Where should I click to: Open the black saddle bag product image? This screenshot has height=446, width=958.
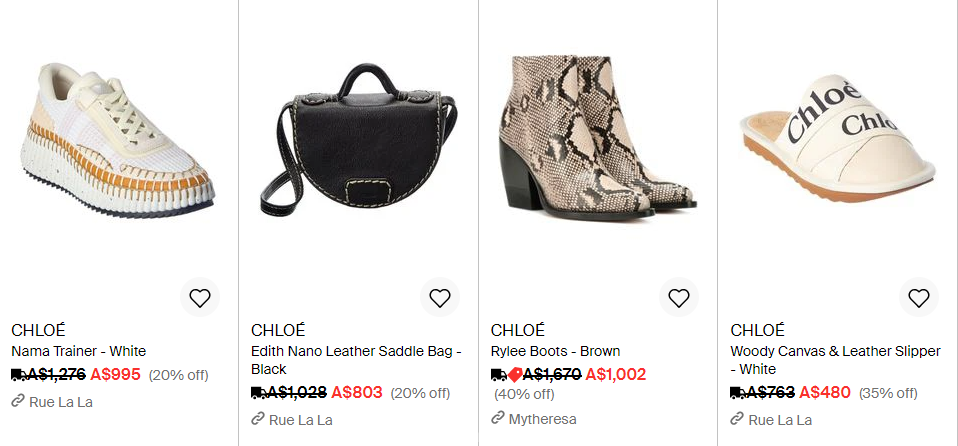click(357, 139)
